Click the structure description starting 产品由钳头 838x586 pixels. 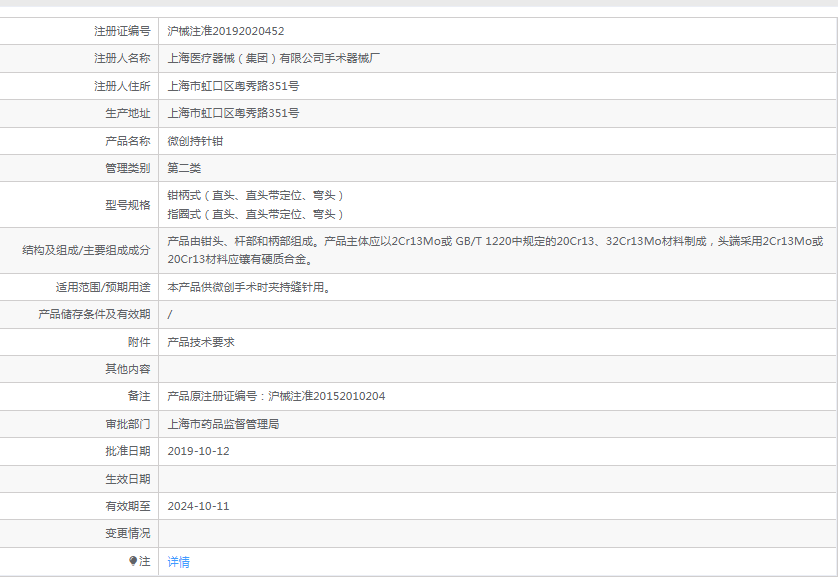pyautogui.click(x=495, y=250)
